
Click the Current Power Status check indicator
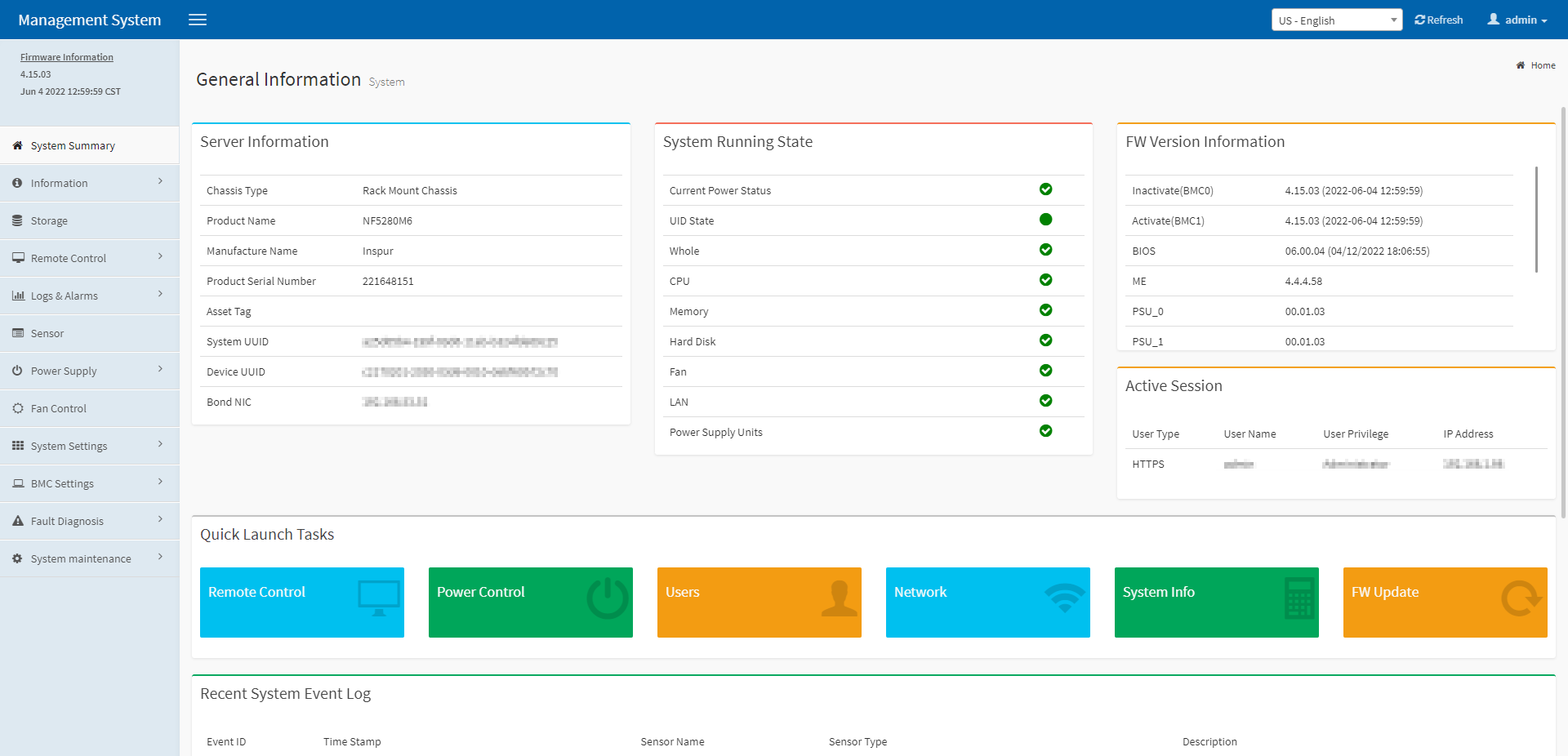1045,189
